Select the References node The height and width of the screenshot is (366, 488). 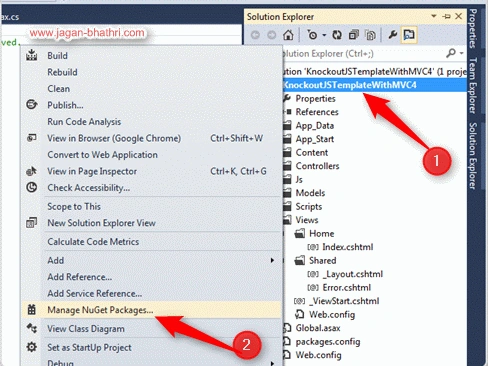point(317,112)
